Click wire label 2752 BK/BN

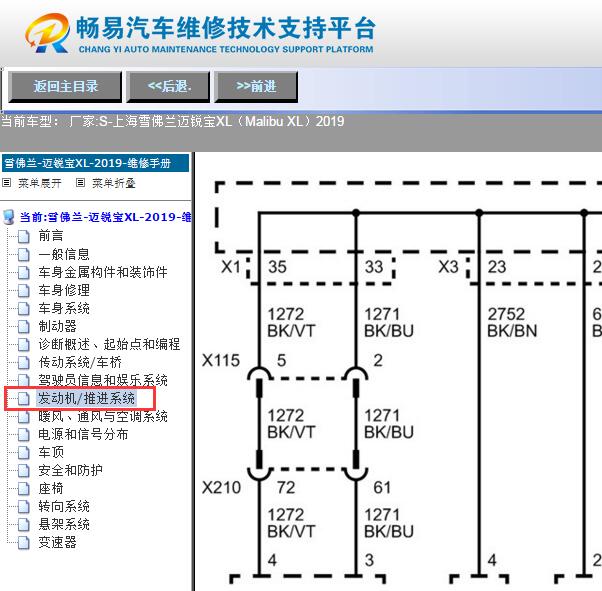point(512,323)
